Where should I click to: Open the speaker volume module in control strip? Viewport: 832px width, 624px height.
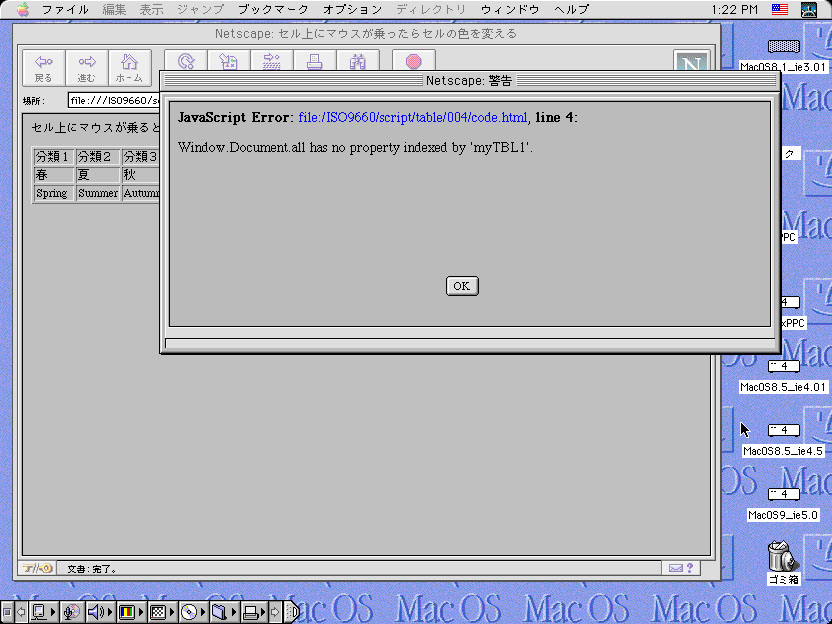click(100, 612)
